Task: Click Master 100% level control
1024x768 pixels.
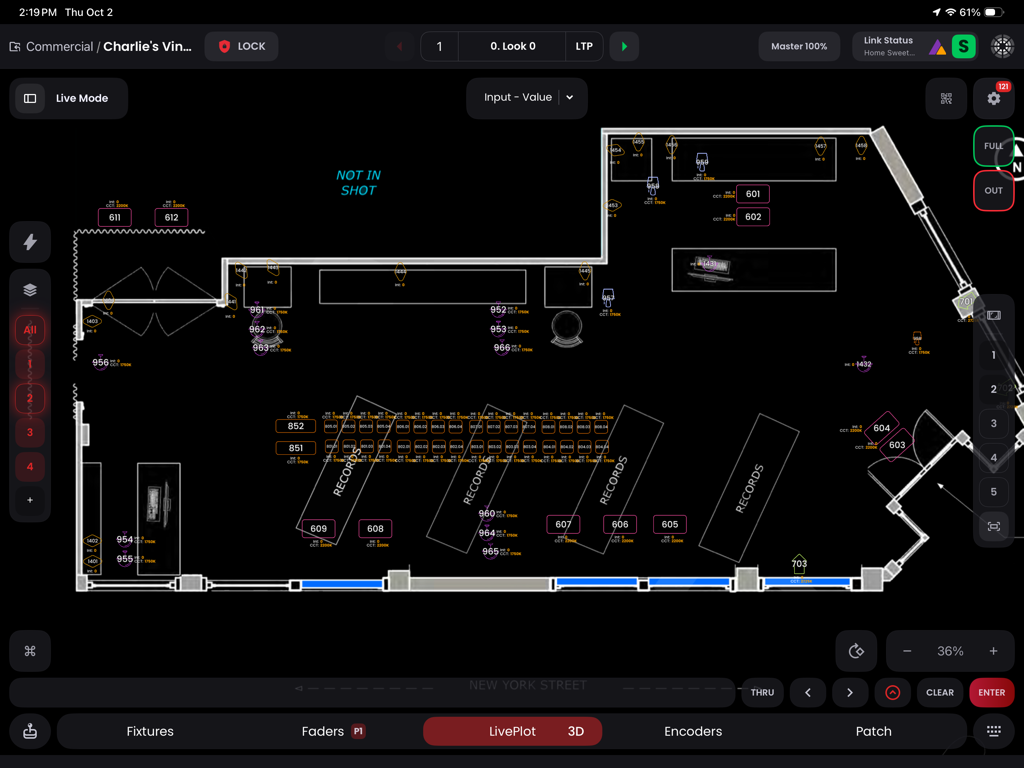Action: [799, 46]
